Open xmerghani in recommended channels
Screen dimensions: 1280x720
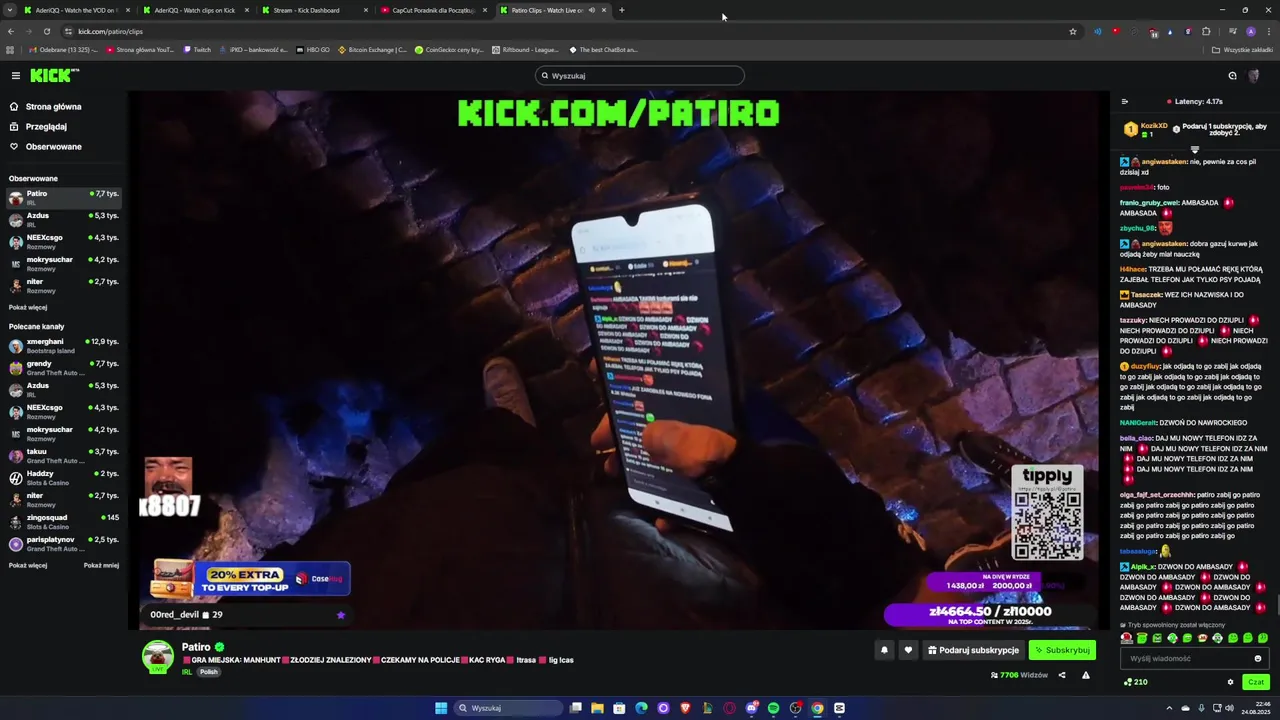coord(64,345)
